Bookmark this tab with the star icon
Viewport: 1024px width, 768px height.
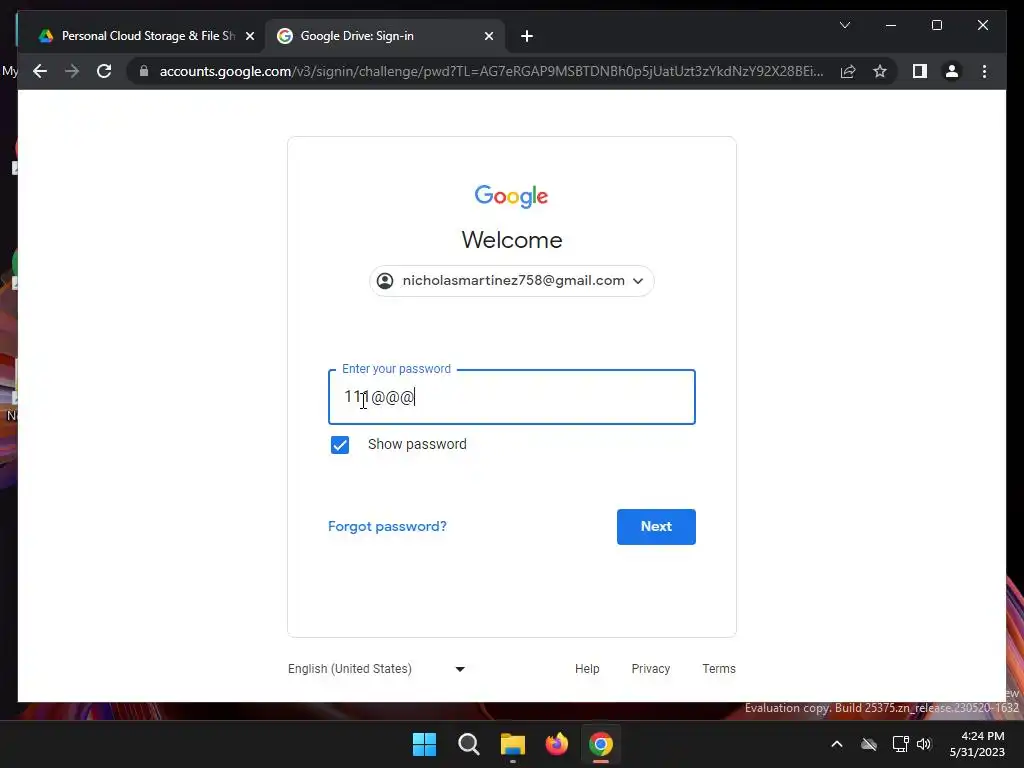880,71
